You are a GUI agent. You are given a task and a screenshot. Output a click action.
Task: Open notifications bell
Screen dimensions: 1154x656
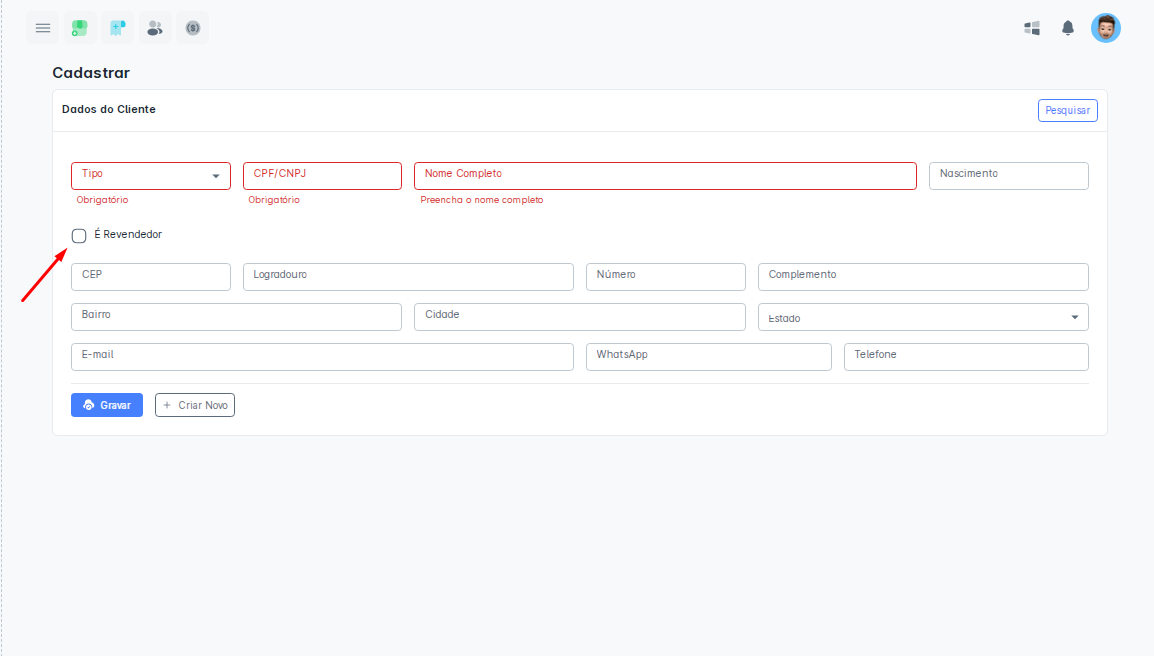1068,28
